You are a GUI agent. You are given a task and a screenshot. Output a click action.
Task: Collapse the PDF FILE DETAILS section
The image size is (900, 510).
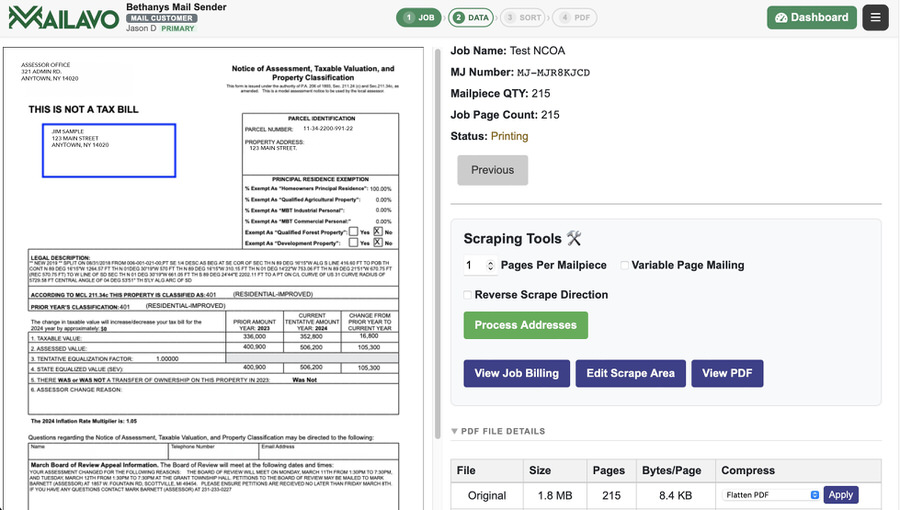[x=498, y=431]
